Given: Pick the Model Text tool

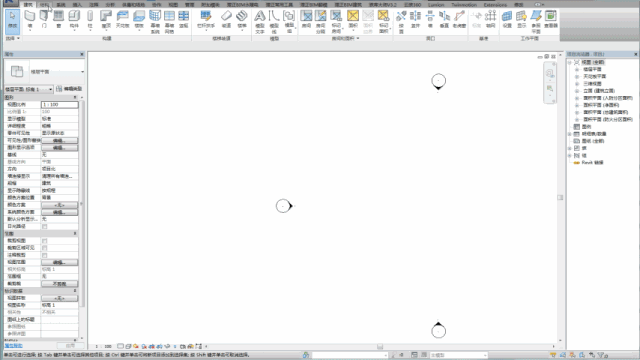Looking at the screenshot, I should [260, 22].
